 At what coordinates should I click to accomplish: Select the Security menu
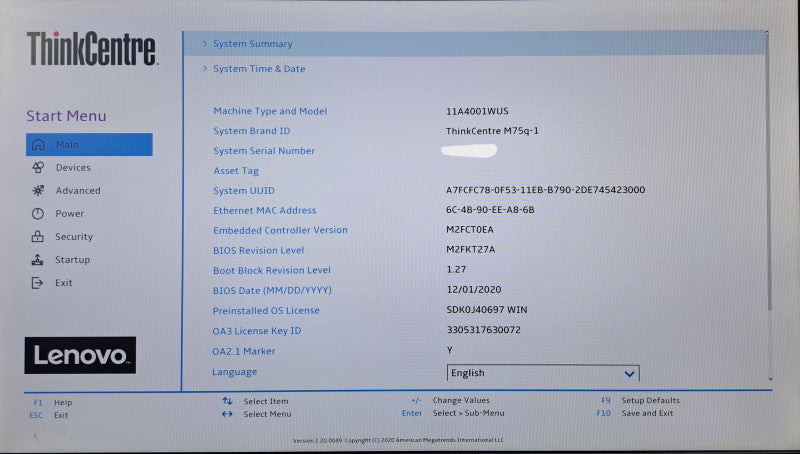74,237
